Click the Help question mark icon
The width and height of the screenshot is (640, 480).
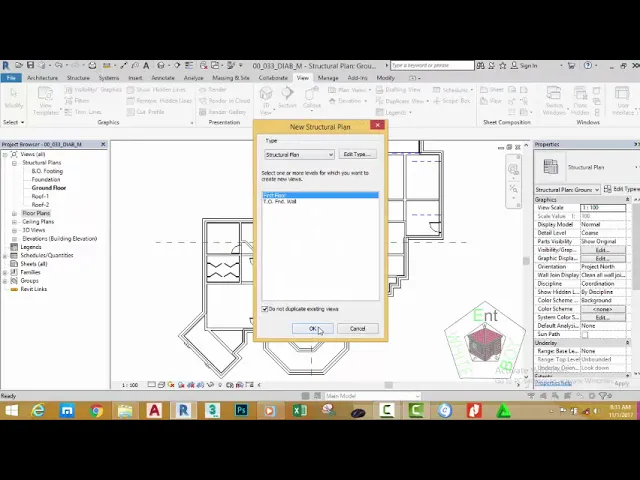coord(588,65)
